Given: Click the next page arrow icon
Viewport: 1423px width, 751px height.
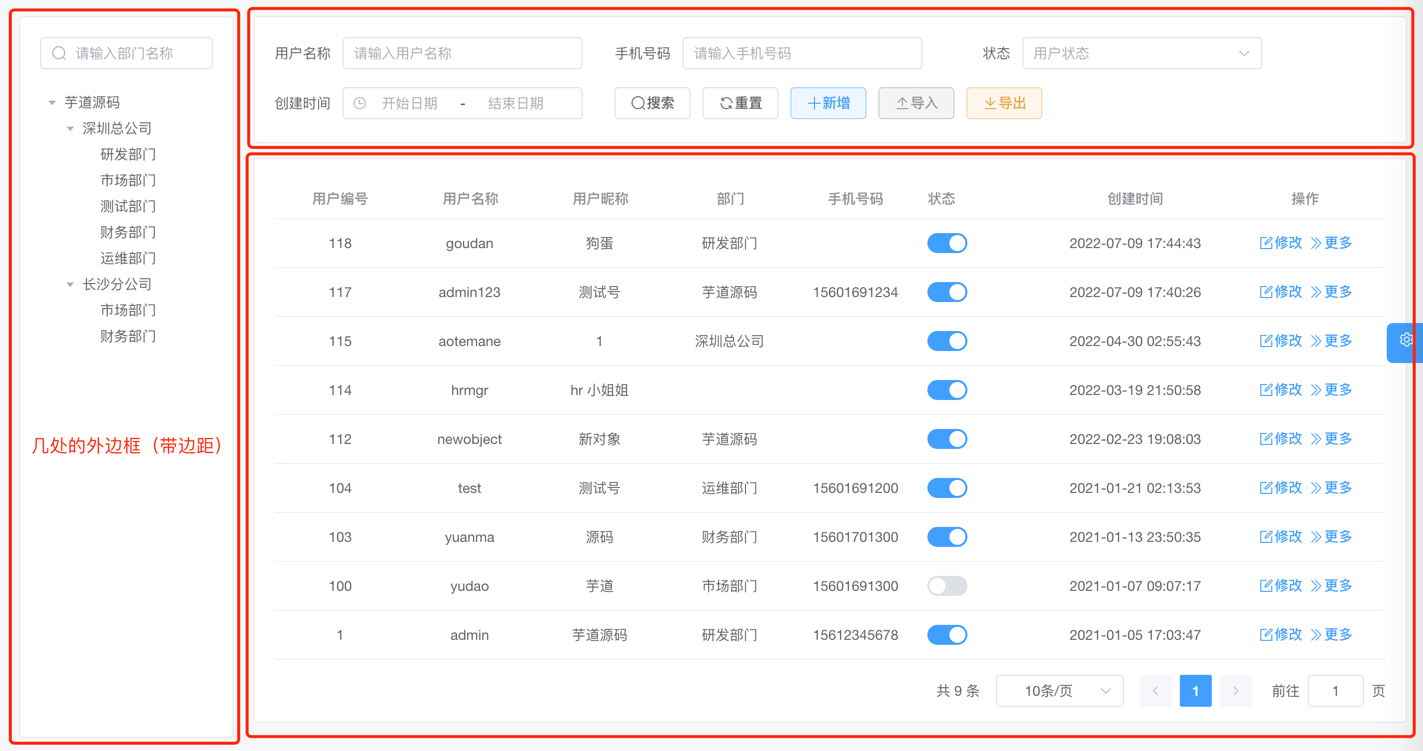Looking at the screenshot, I should tap(1235, 690).
